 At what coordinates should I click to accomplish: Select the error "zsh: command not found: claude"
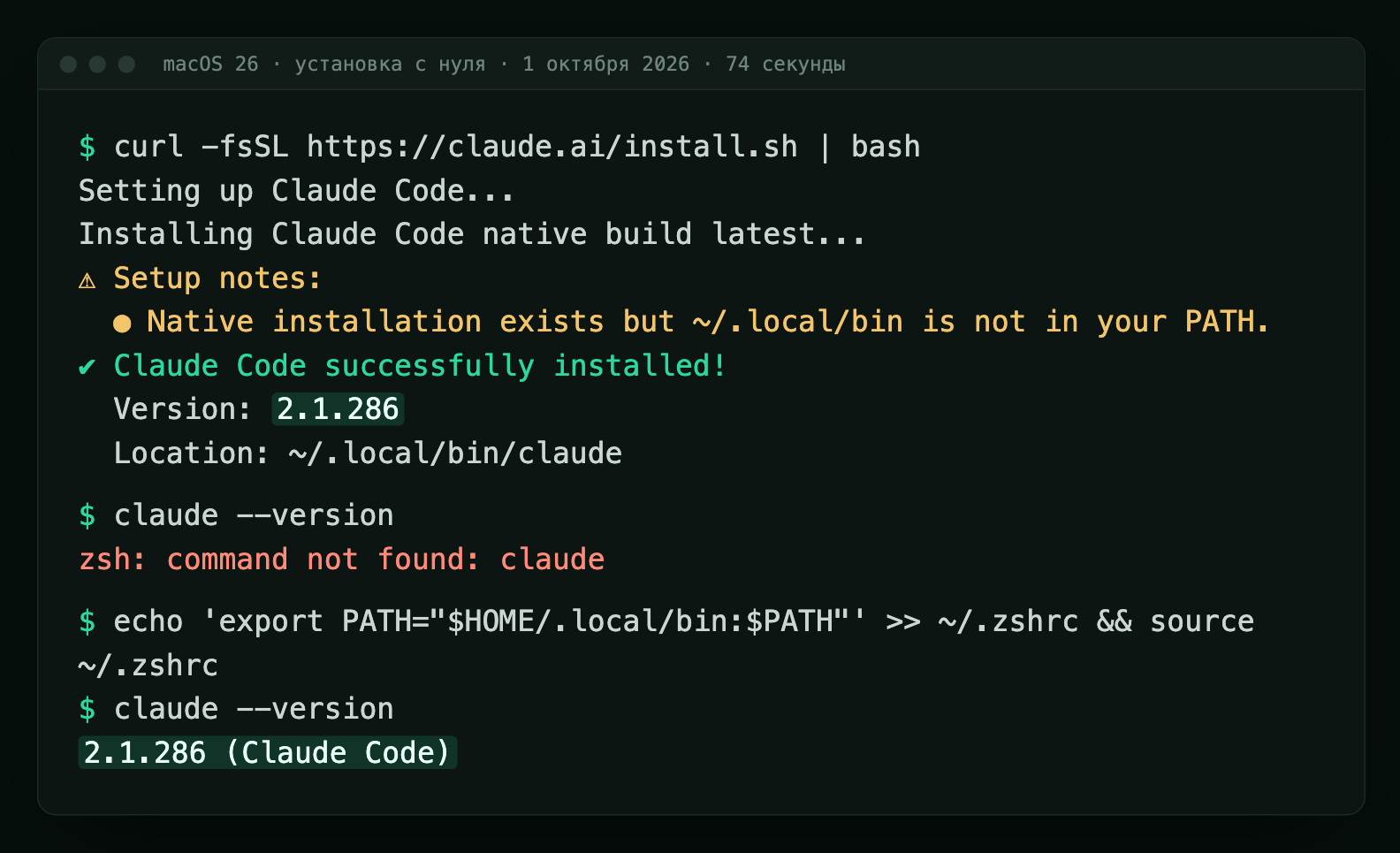click(342, 560)
